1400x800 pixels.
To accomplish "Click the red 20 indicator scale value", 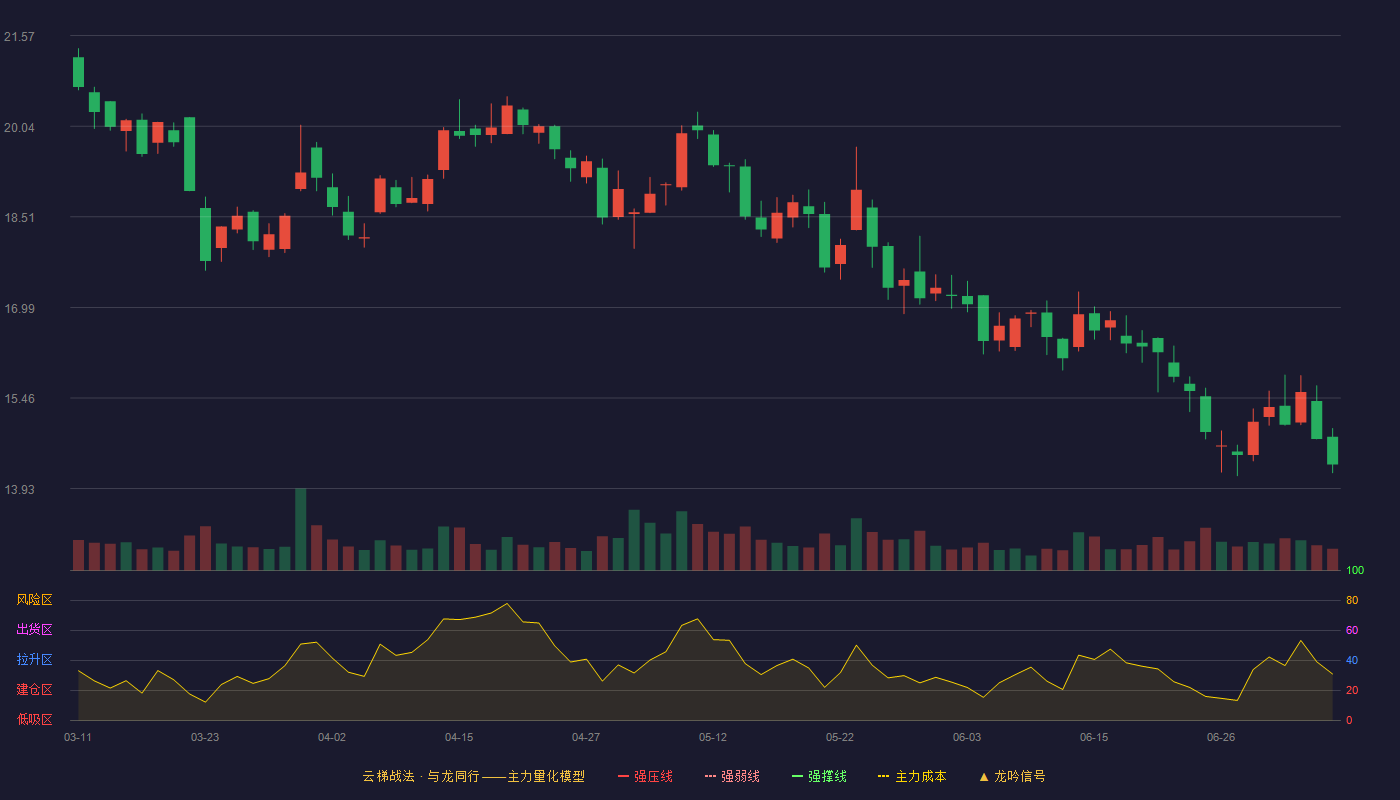I will point(1352,691).
